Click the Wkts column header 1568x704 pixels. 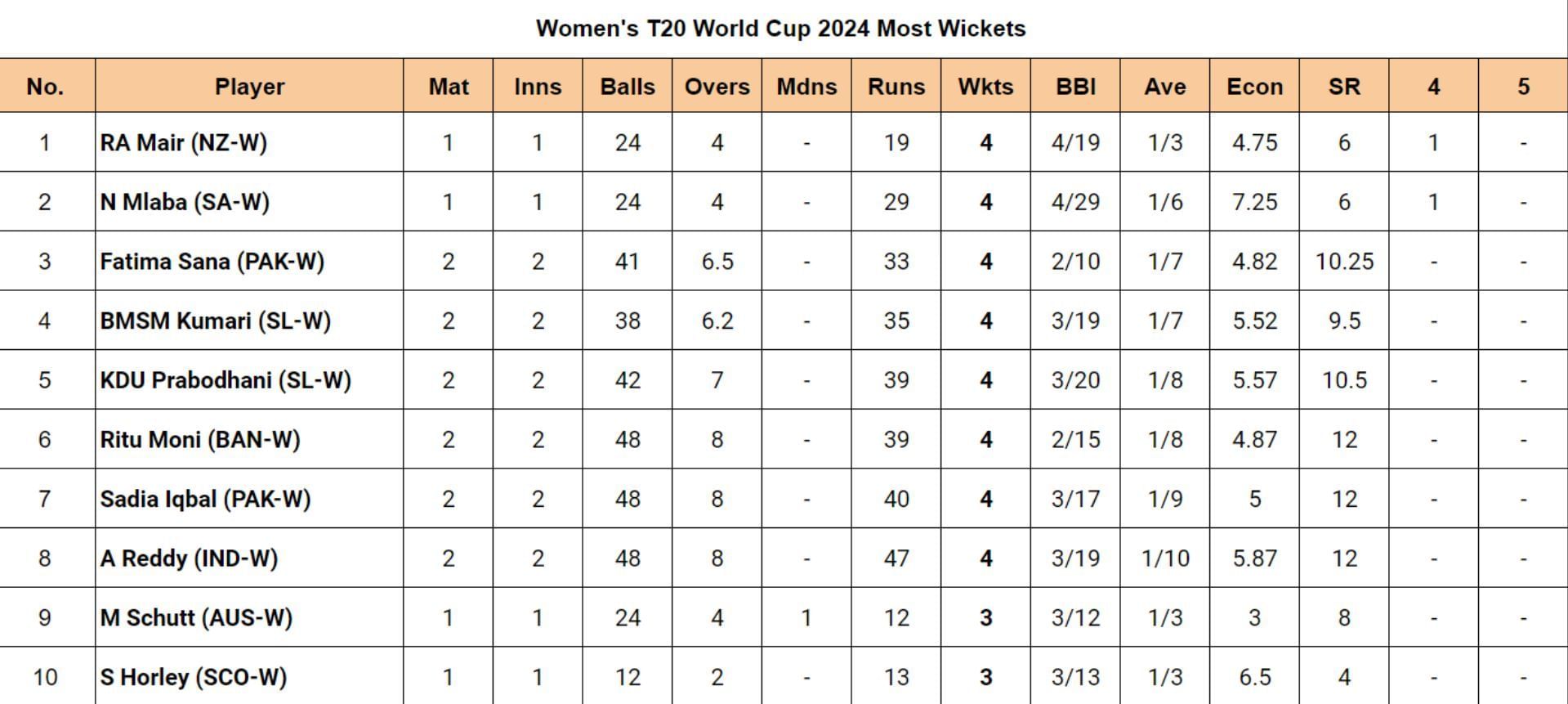coord(985,87)
